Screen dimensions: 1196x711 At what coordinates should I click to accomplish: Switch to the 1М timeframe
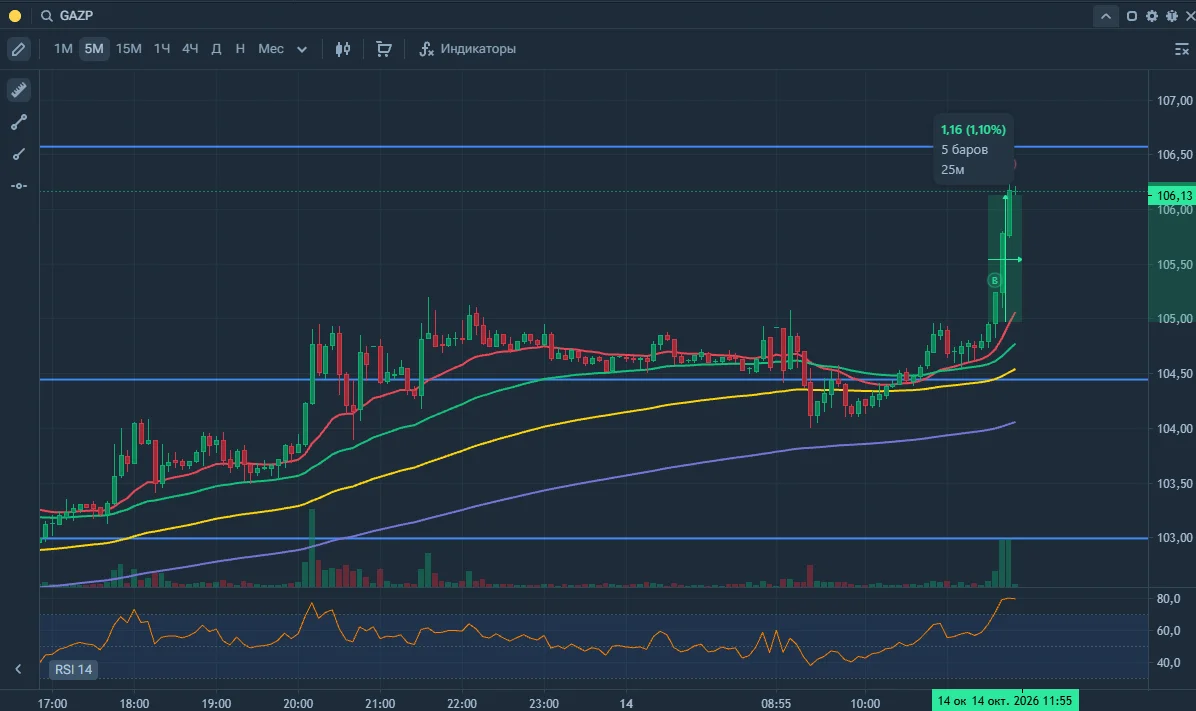[63, 49]
